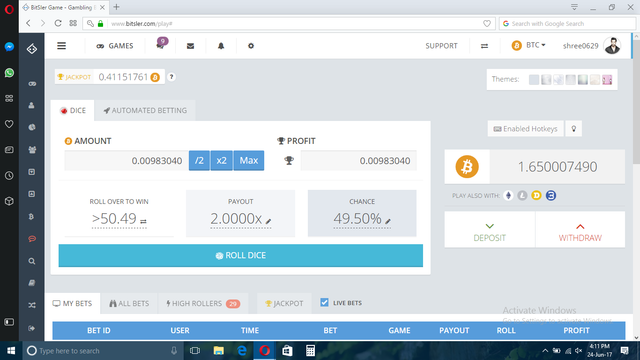Click magnifier search icon in Bitsler sidebar
This screenshot has height=360, width=640.
[32, 261]
